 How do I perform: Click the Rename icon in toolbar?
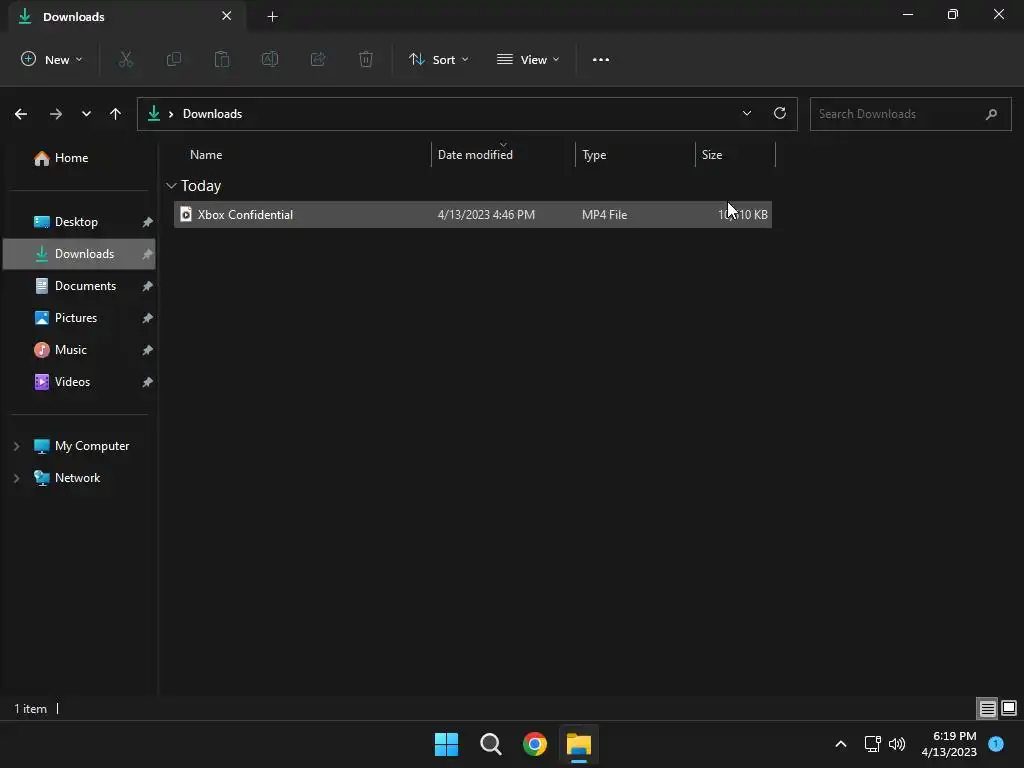270,59
